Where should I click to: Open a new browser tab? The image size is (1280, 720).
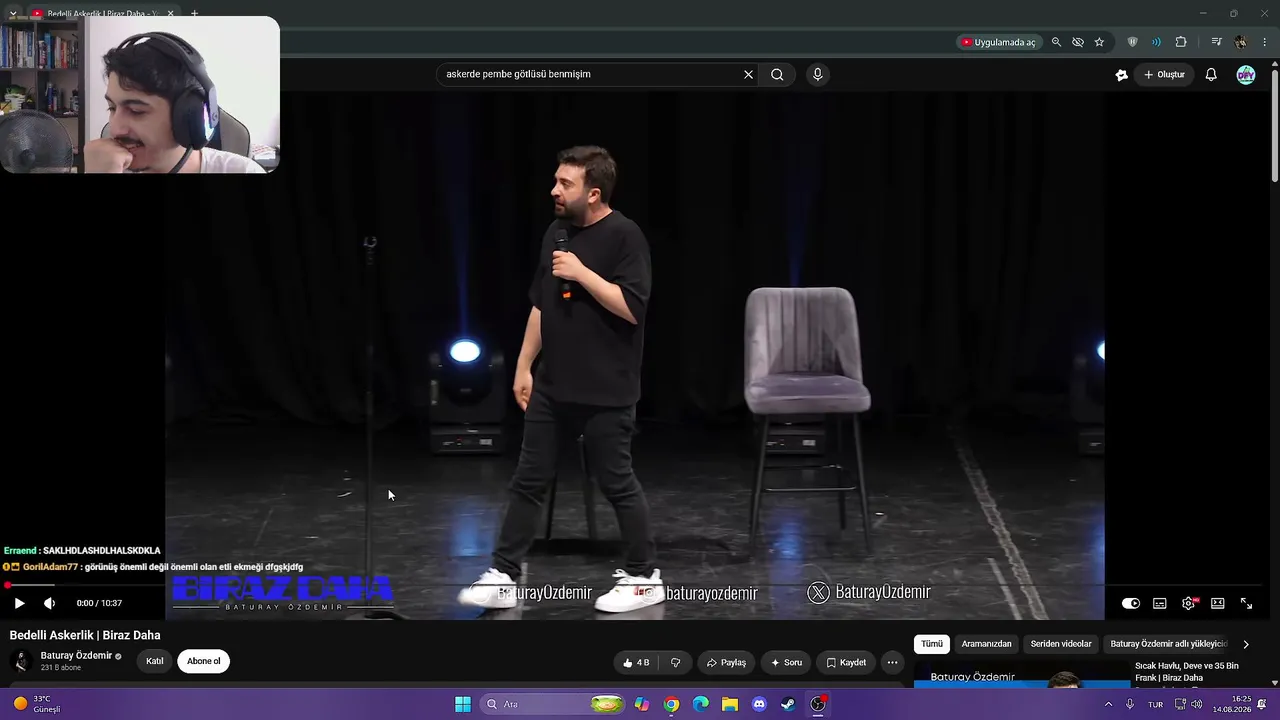pos(194,14)
